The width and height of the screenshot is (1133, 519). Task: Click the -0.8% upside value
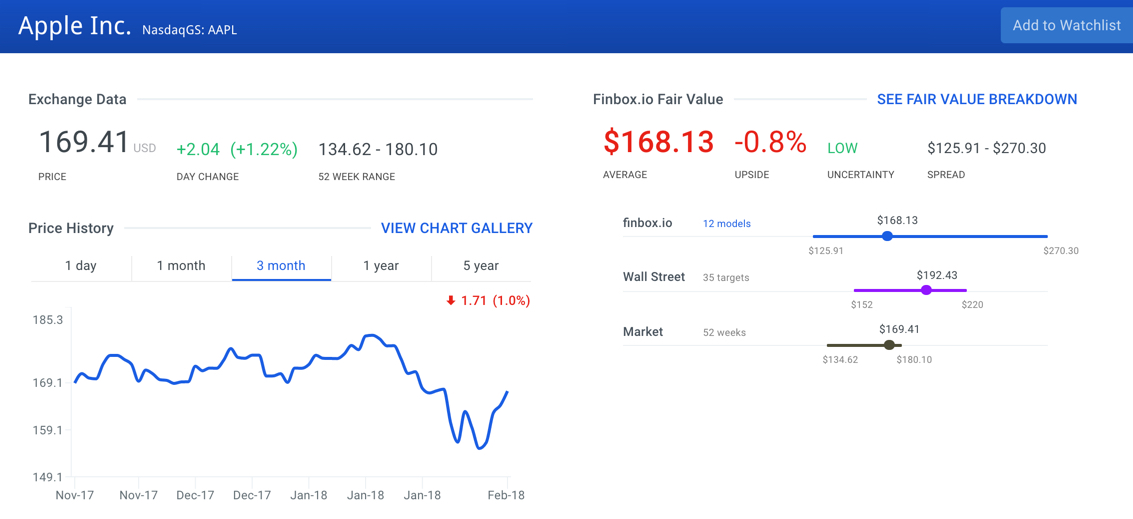click(770, 143)
